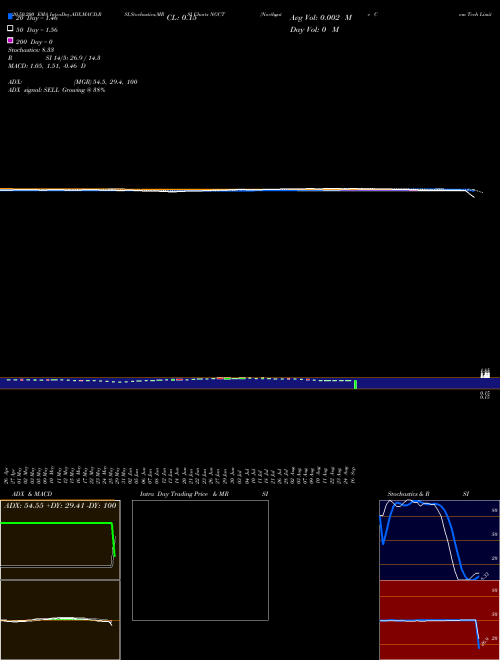This screenshot has height=660, width=500.
Task: Click the tall green volume bar
Action: click(355, 384)
